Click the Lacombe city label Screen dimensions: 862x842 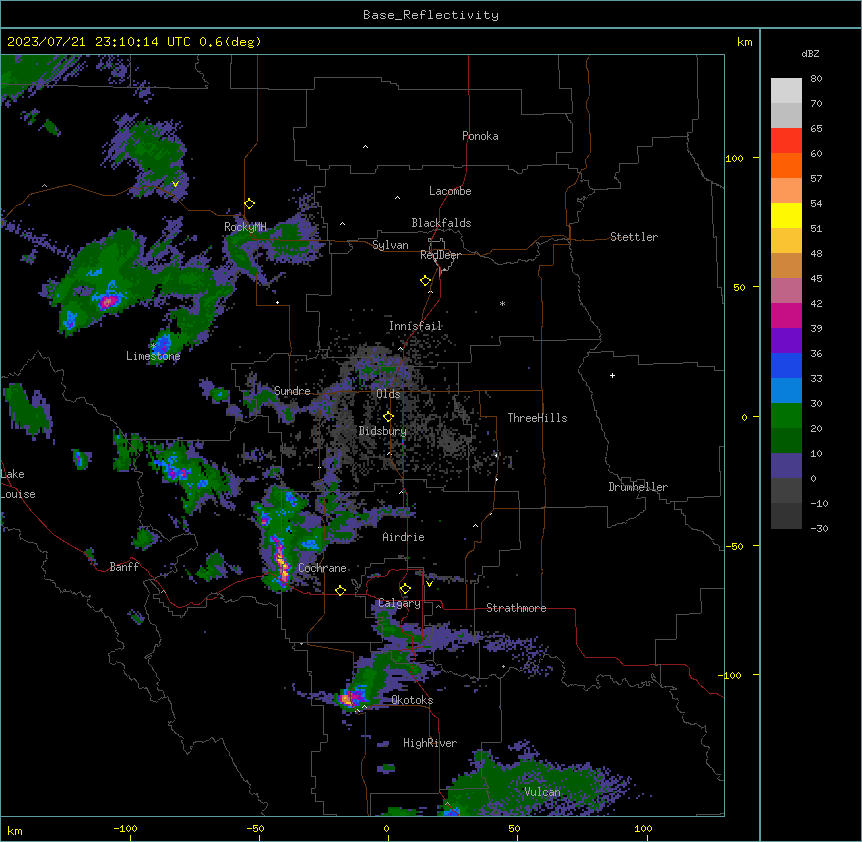450,191
